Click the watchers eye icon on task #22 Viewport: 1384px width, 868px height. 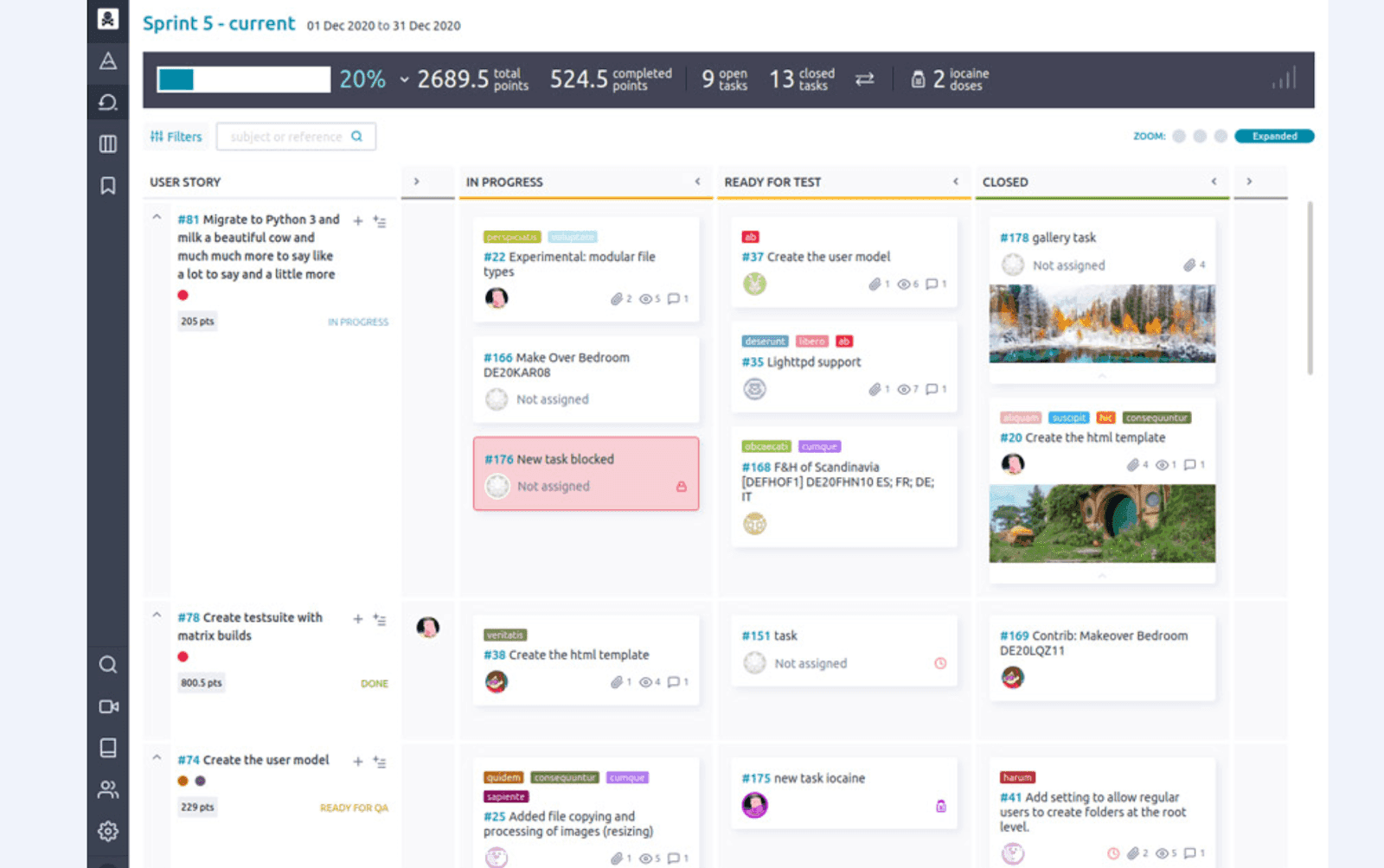click(647, 298)
